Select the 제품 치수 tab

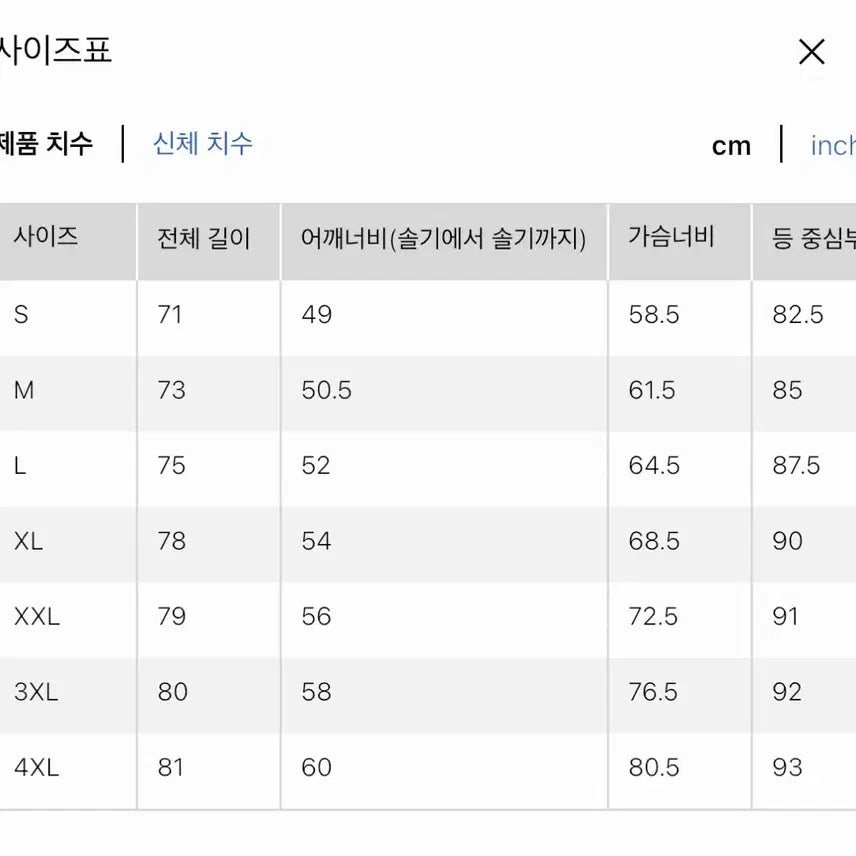46,144
